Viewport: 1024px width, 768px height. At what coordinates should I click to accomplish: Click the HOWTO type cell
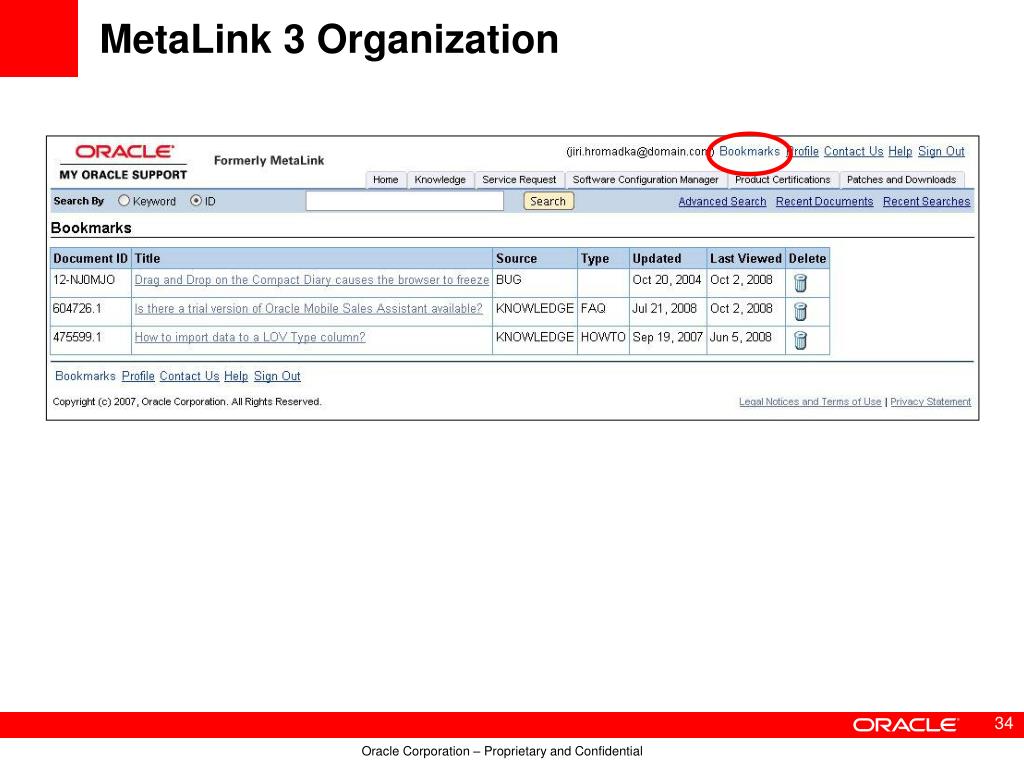[x=603, y=338]
